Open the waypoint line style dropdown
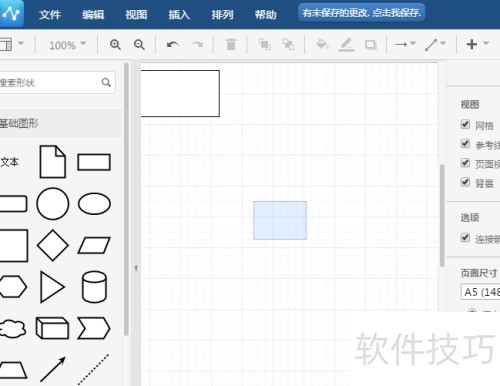This screenshot has width=500, height=386. click(x=435, y=44)
